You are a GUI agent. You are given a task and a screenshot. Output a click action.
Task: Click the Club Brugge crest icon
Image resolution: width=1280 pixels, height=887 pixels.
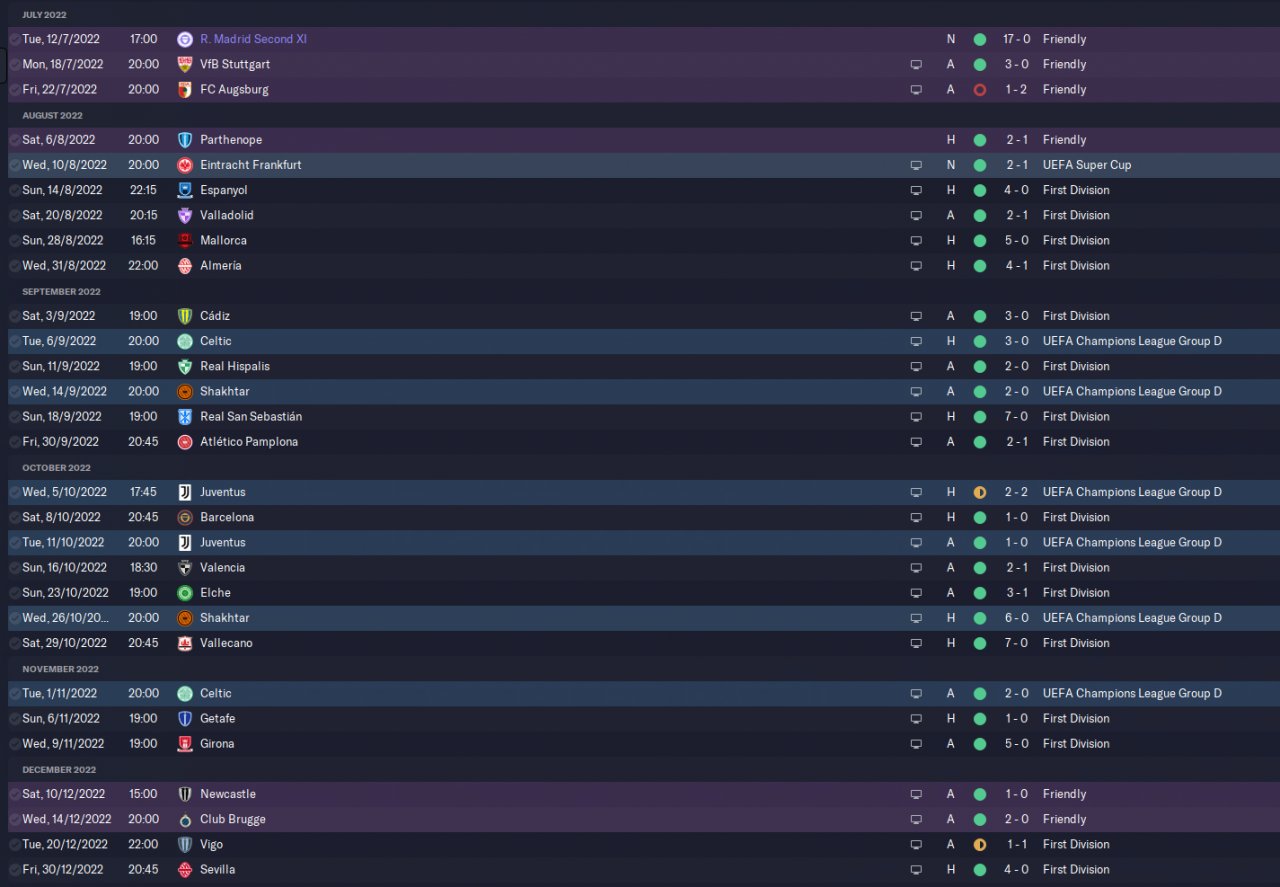(x=184, y=819)
